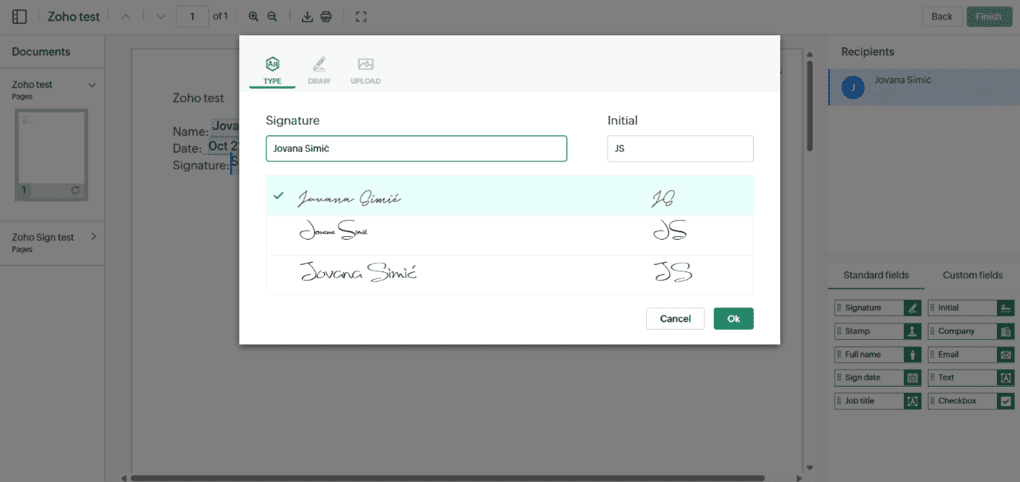Rotate page 1 using thumbnail icon
Screen dimensions: 1020x482
click(75, 190)
